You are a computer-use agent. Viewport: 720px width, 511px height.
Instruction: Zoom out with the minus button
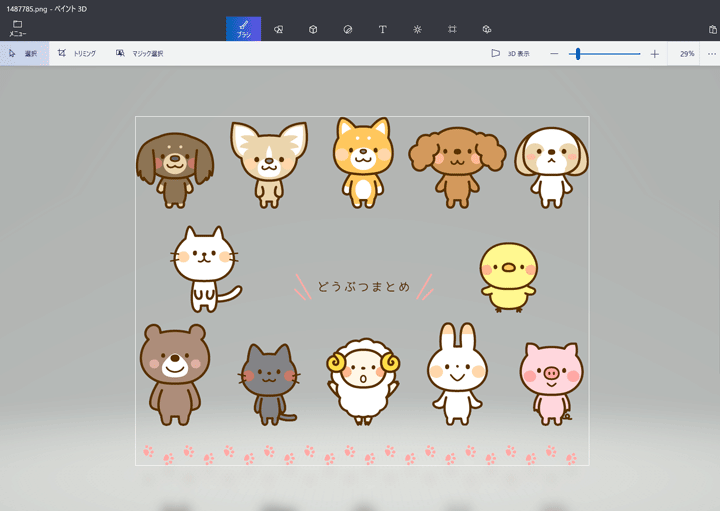(x=554, y=54)
